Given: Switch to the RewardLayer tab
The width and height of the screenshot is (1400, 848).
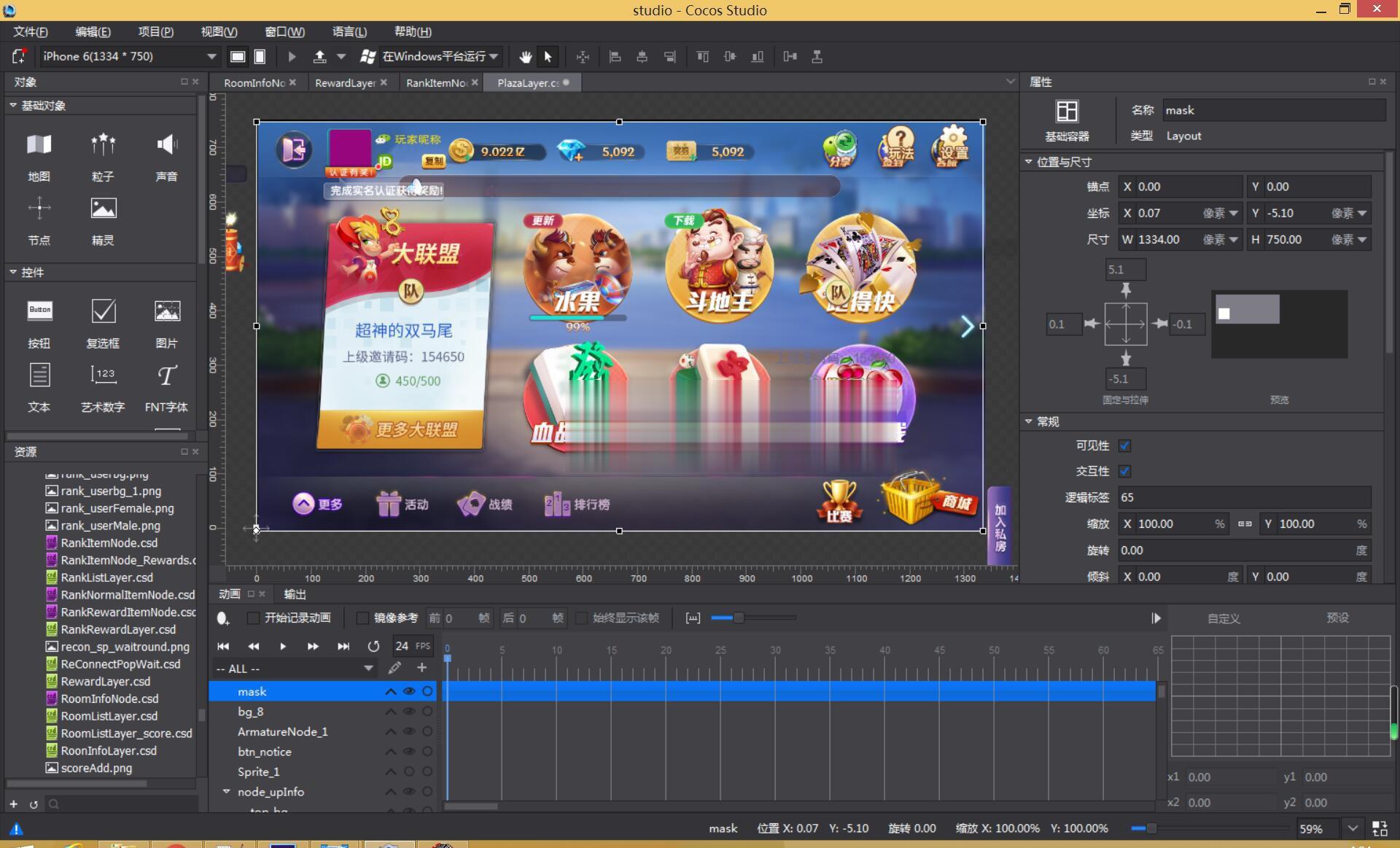Looking at the screenshot, I should click(x=344, y=83).
